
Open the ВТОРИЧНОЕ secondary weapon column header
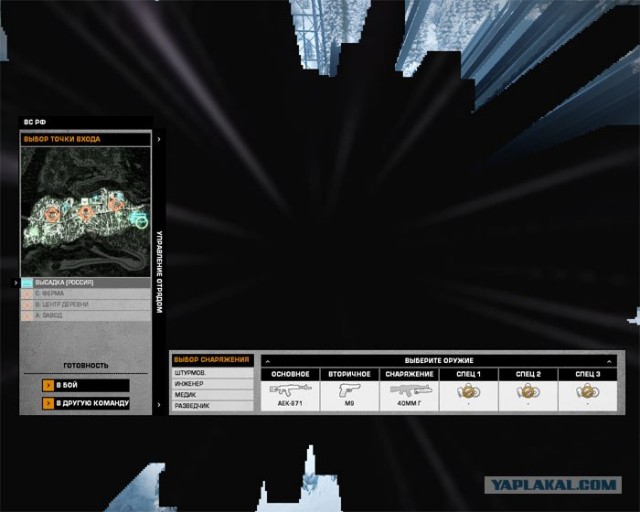[x=349, y=374]
